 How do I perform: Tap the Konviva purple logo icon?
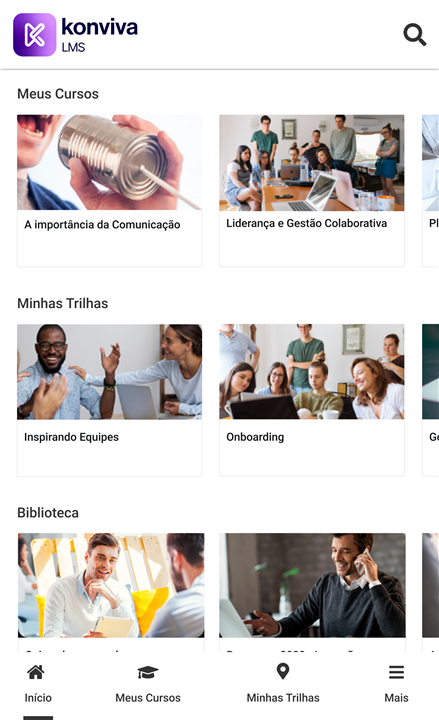(x=35, y=35)
